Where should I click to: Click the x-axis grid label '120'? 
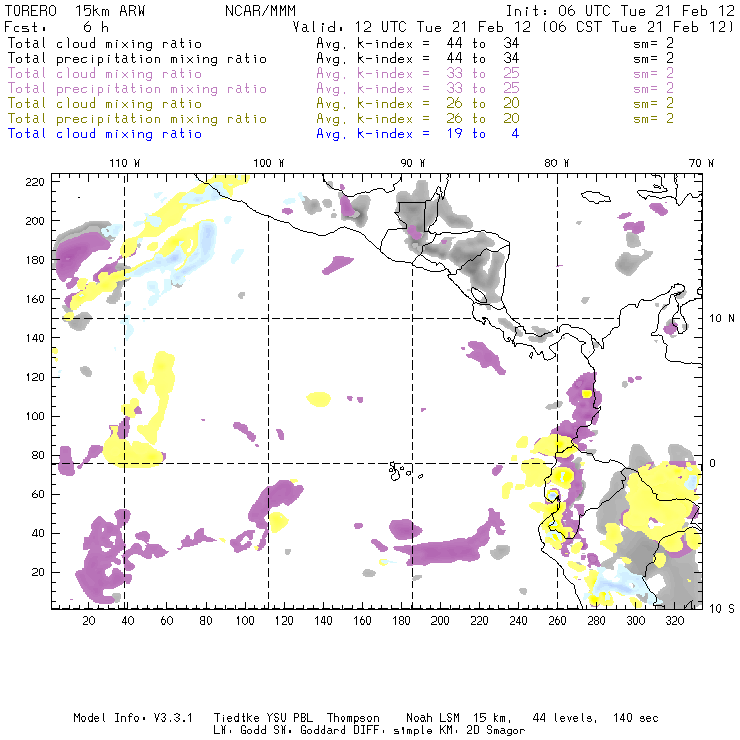coord(284,621)
